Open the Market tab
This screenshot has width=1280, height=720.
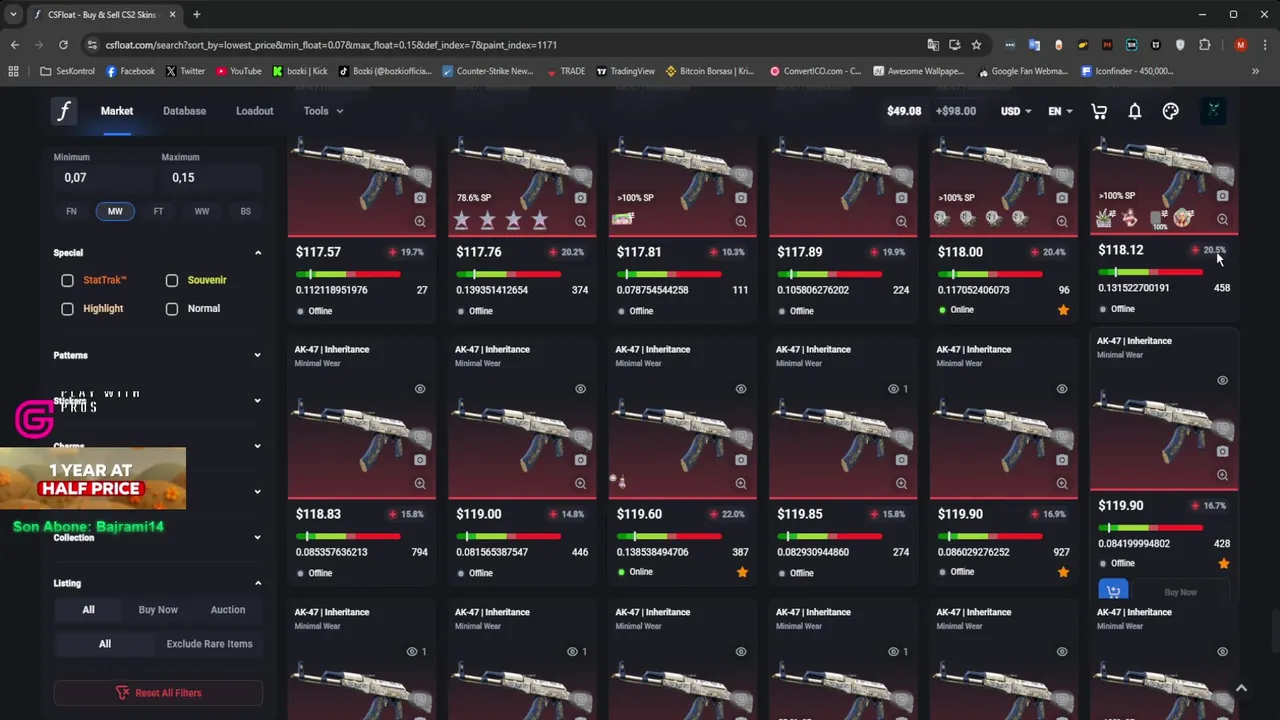pyautogui.click(x=117, y=111)
